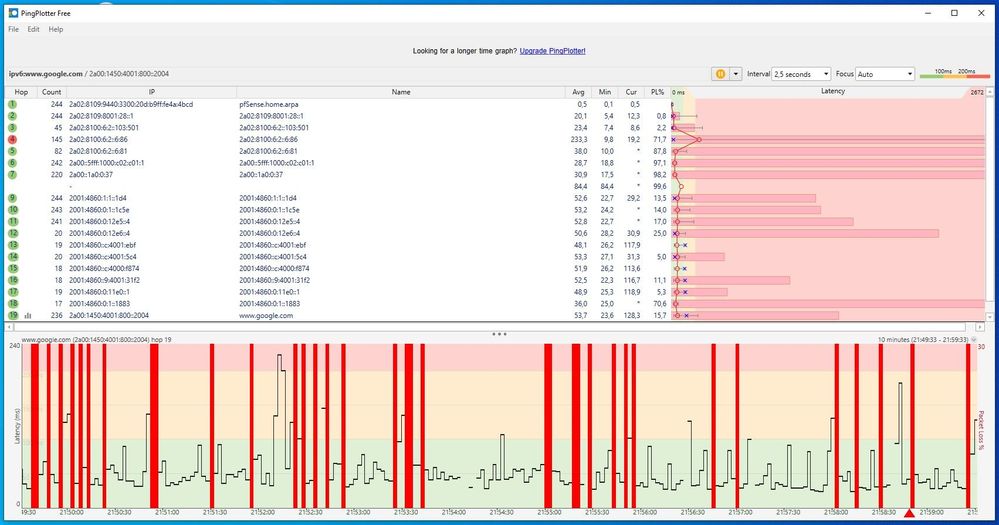Pause the trace with the orange pause button

[x=720, y=74]
